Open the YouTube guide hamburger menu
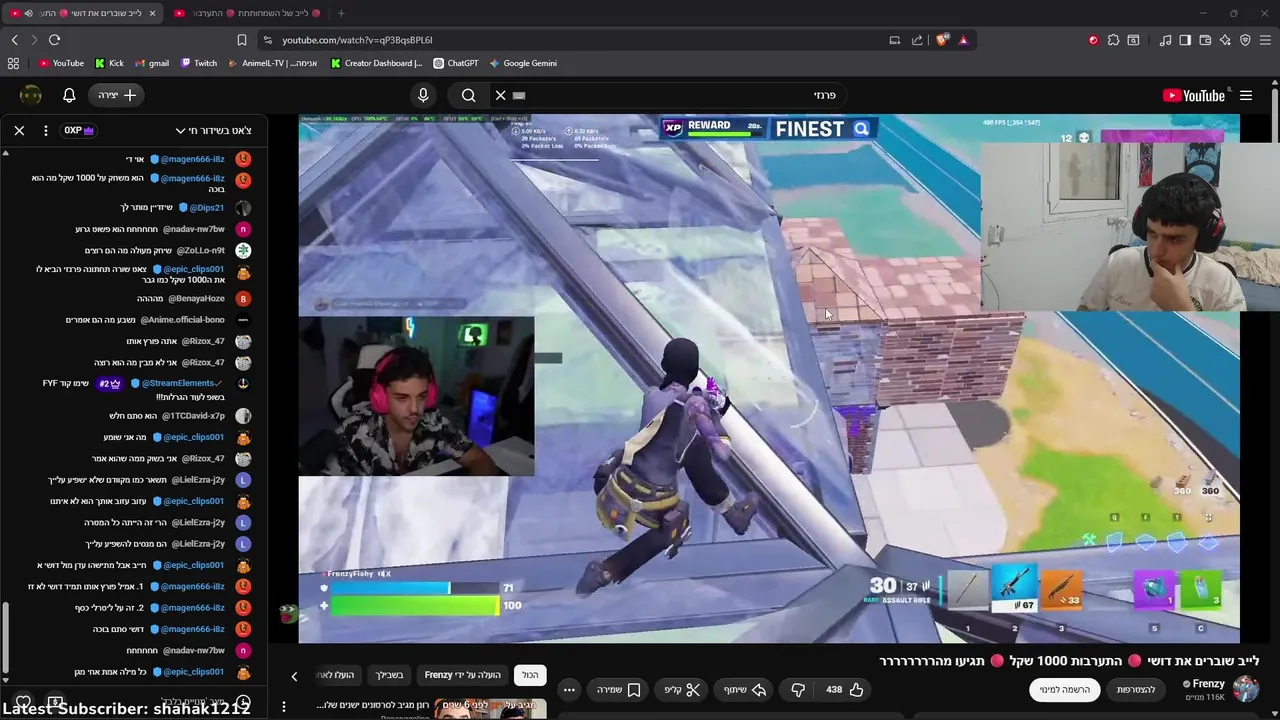The height and width of the screenshot is (720, 1280). (1246, 95)
